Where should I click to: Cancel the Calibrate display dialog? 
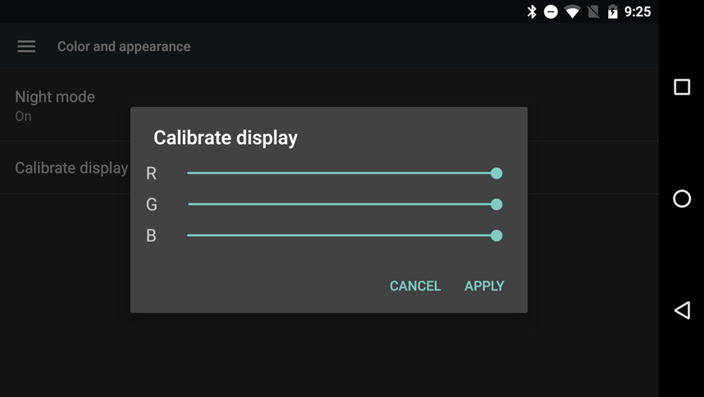click(x=415, y=286)
